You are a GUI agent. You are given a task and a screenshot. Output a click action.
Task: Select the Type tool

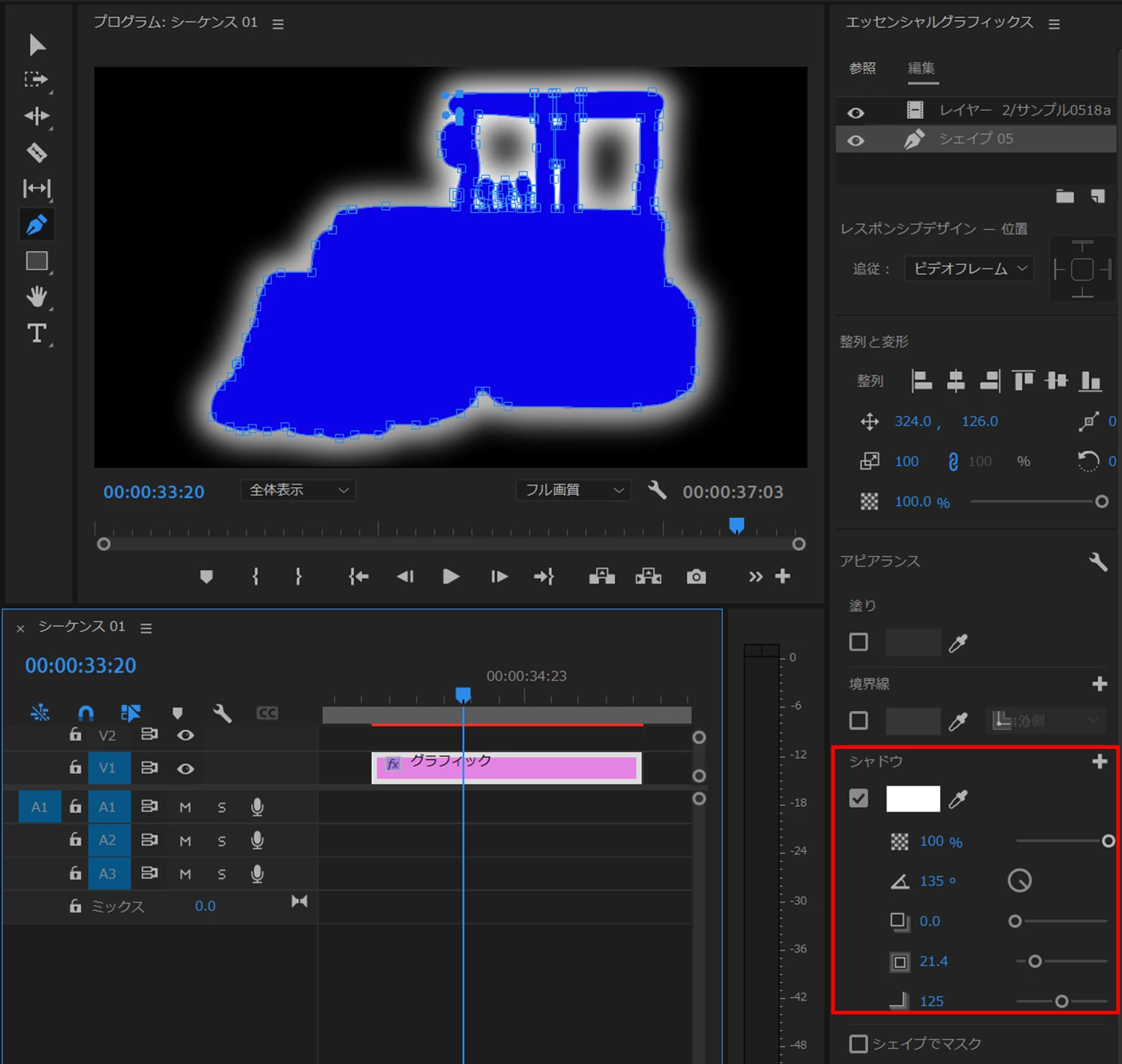(37, 333)
